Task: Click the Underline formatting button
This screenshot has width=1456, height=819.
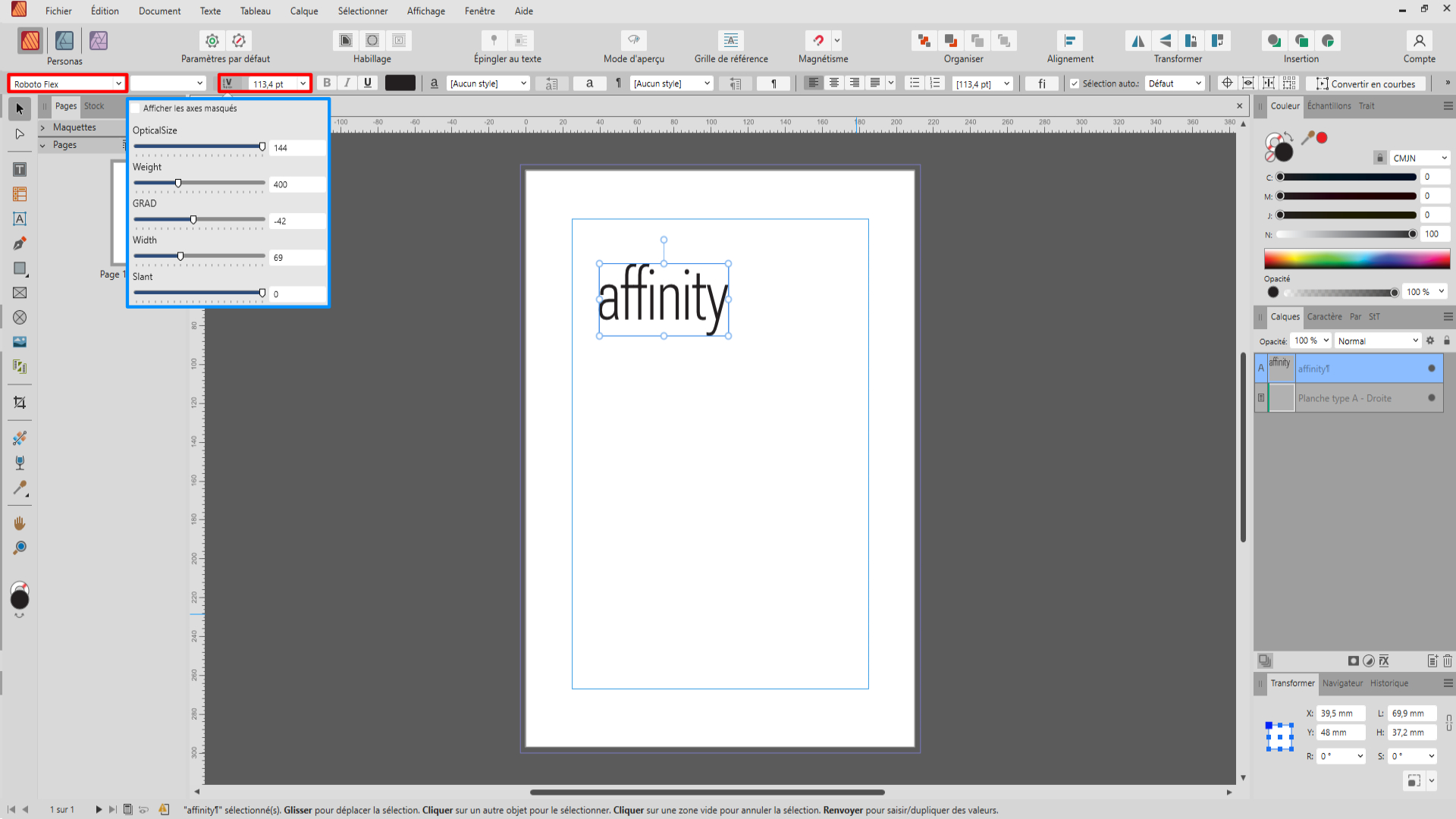Action: point(368,83)
